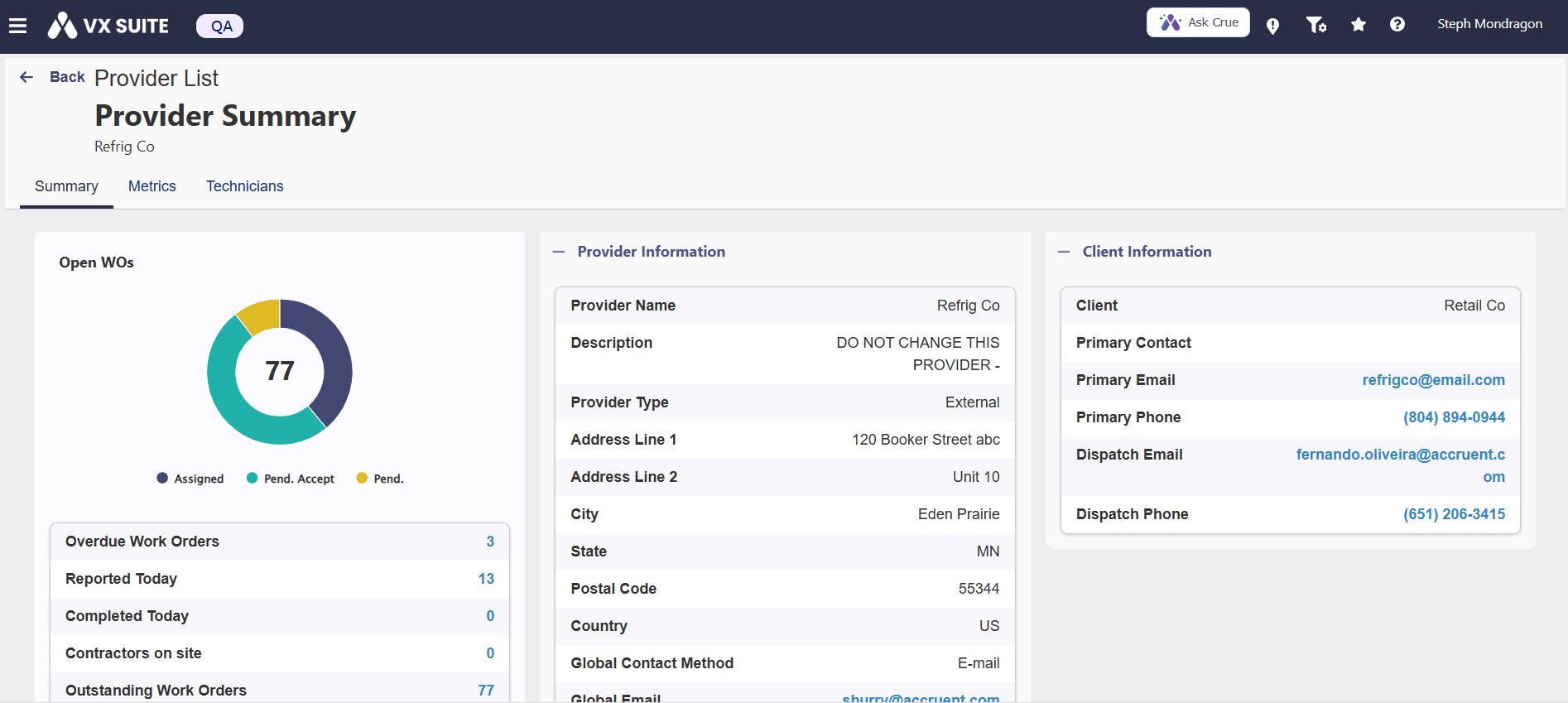Viewport: 1568px width, 703px height.
Task: Open Ask Crue assistant
Action: [x=1198, y=22]
